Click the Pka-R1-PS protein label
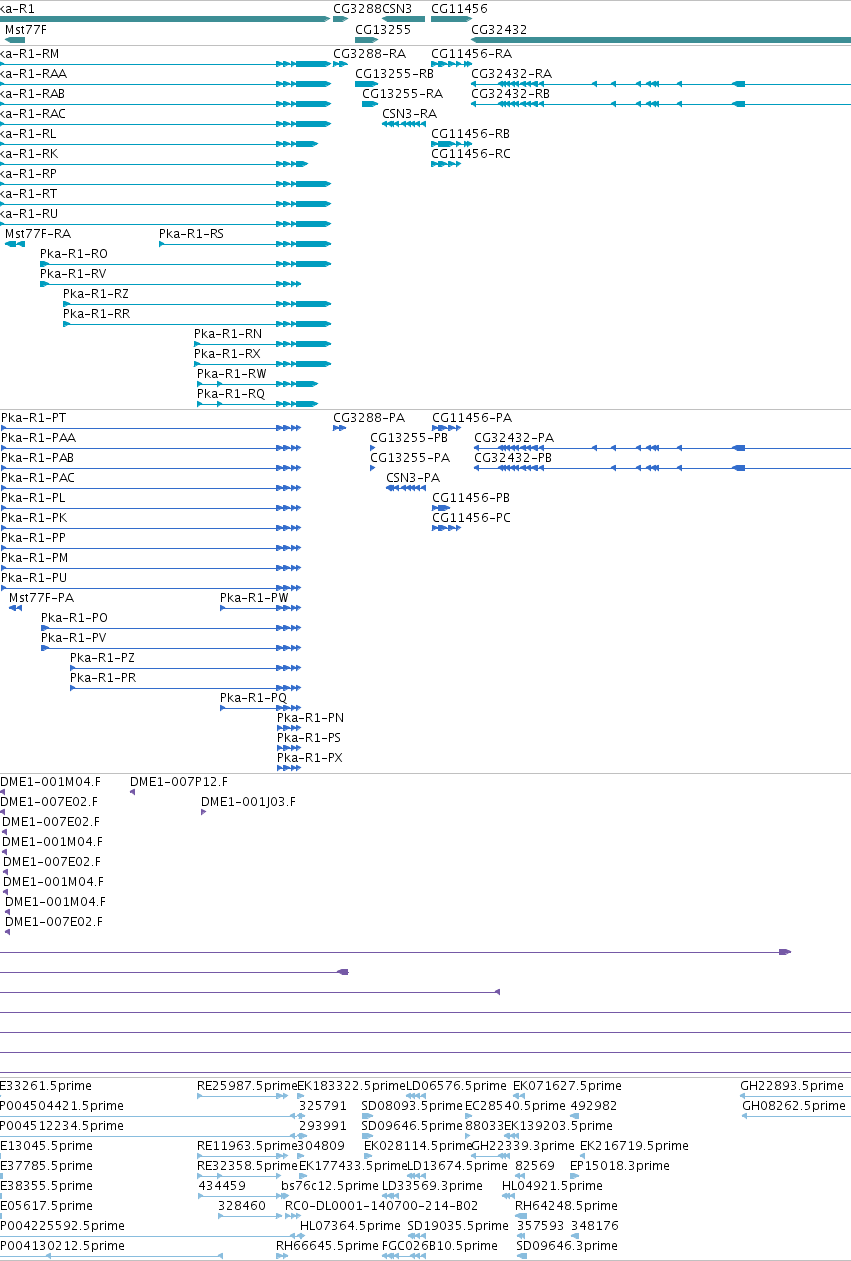This screenshot has width=851, height=1261. tap(309, 738)
